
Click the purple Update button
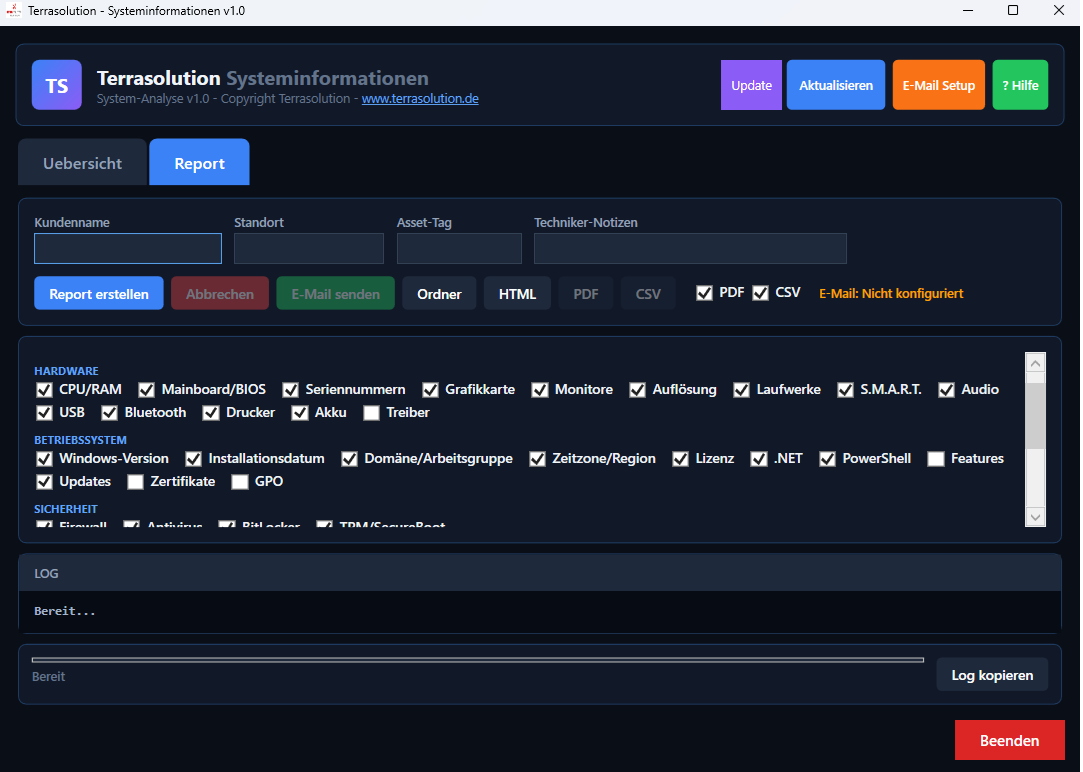(751, 85)
